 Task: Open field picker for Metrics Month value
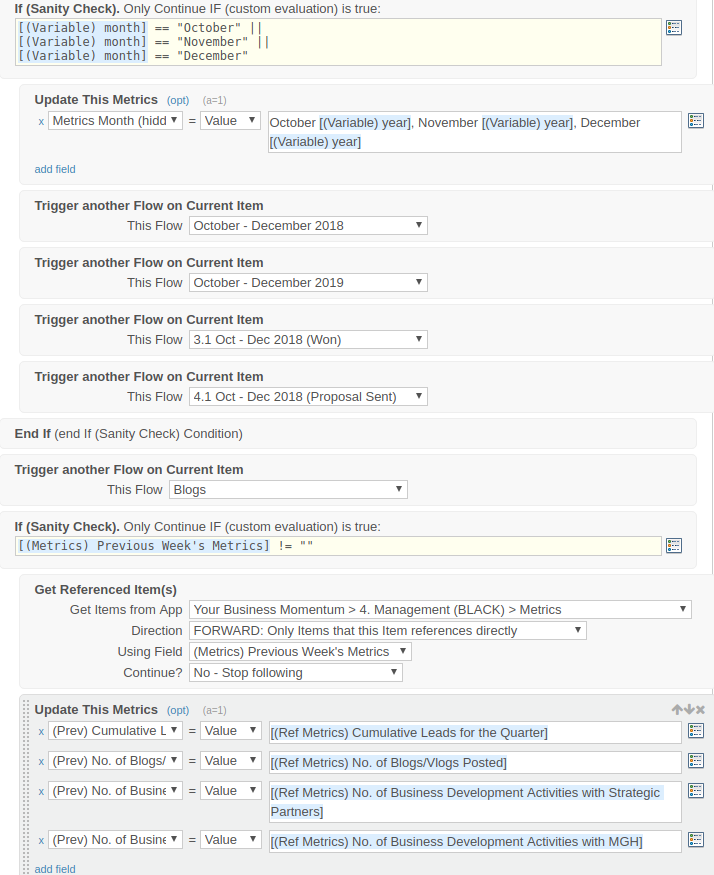[x=696, y=120]
